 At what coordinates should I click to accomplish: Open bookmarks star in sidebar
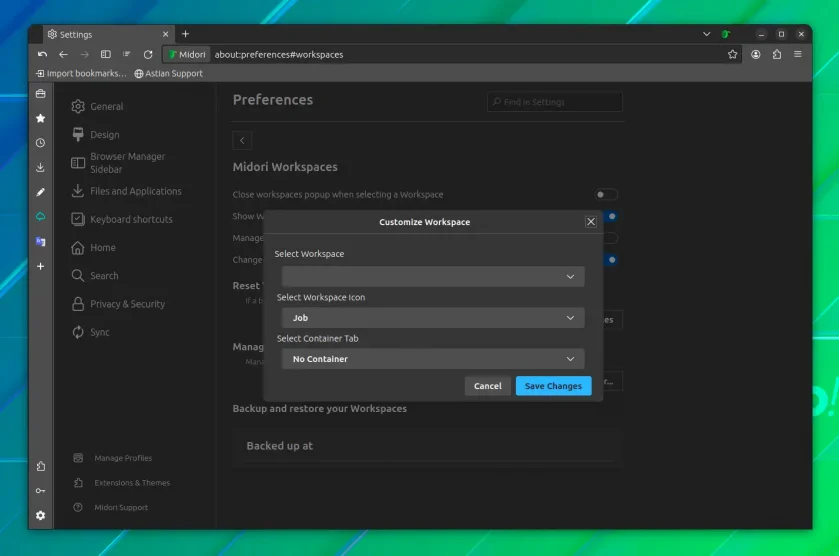[41, 118]
